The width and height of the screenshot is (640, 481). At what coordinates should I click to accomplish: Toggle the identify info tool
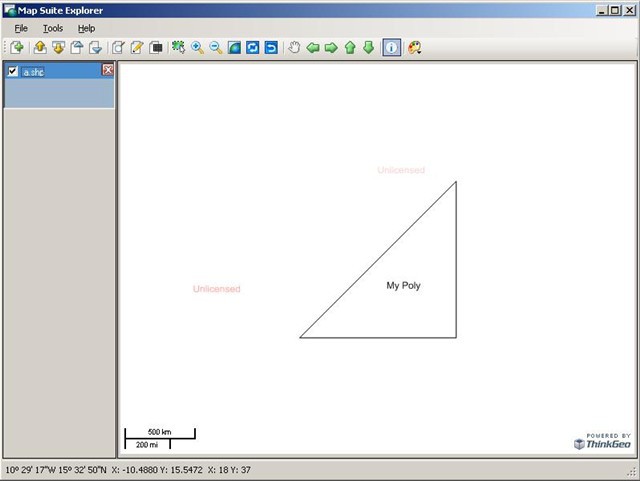click(391, 47)
